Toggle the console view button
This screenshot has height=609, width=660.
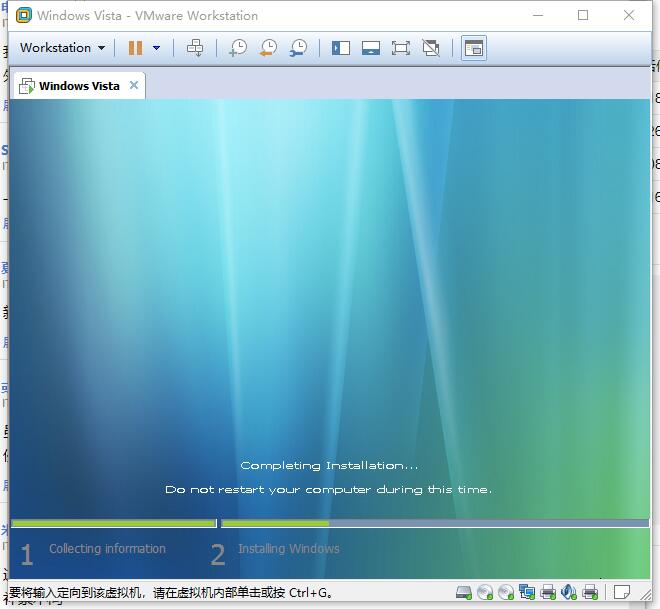pyautogui.click(x=474, y=48)
